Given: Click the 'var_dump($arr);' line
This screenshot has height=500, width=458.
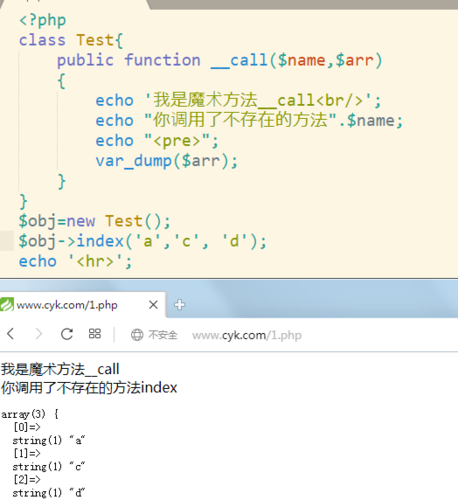Looking at the screenshot, I should [167, 161].
